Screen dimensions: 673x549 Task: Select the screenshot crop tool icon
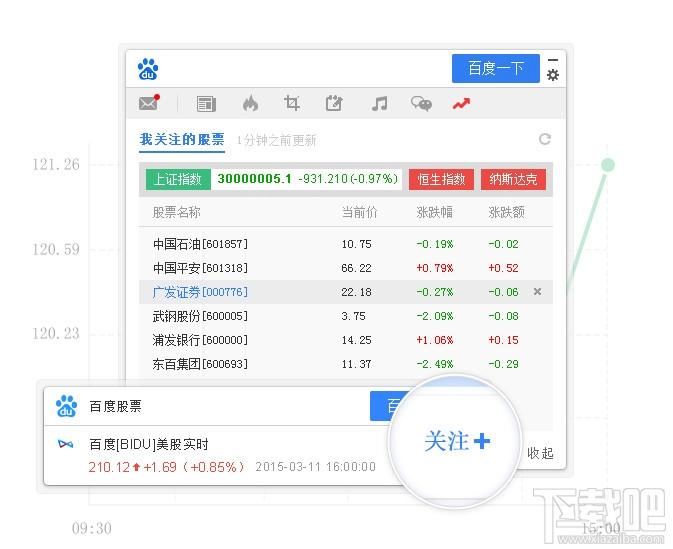click(292, 103)
